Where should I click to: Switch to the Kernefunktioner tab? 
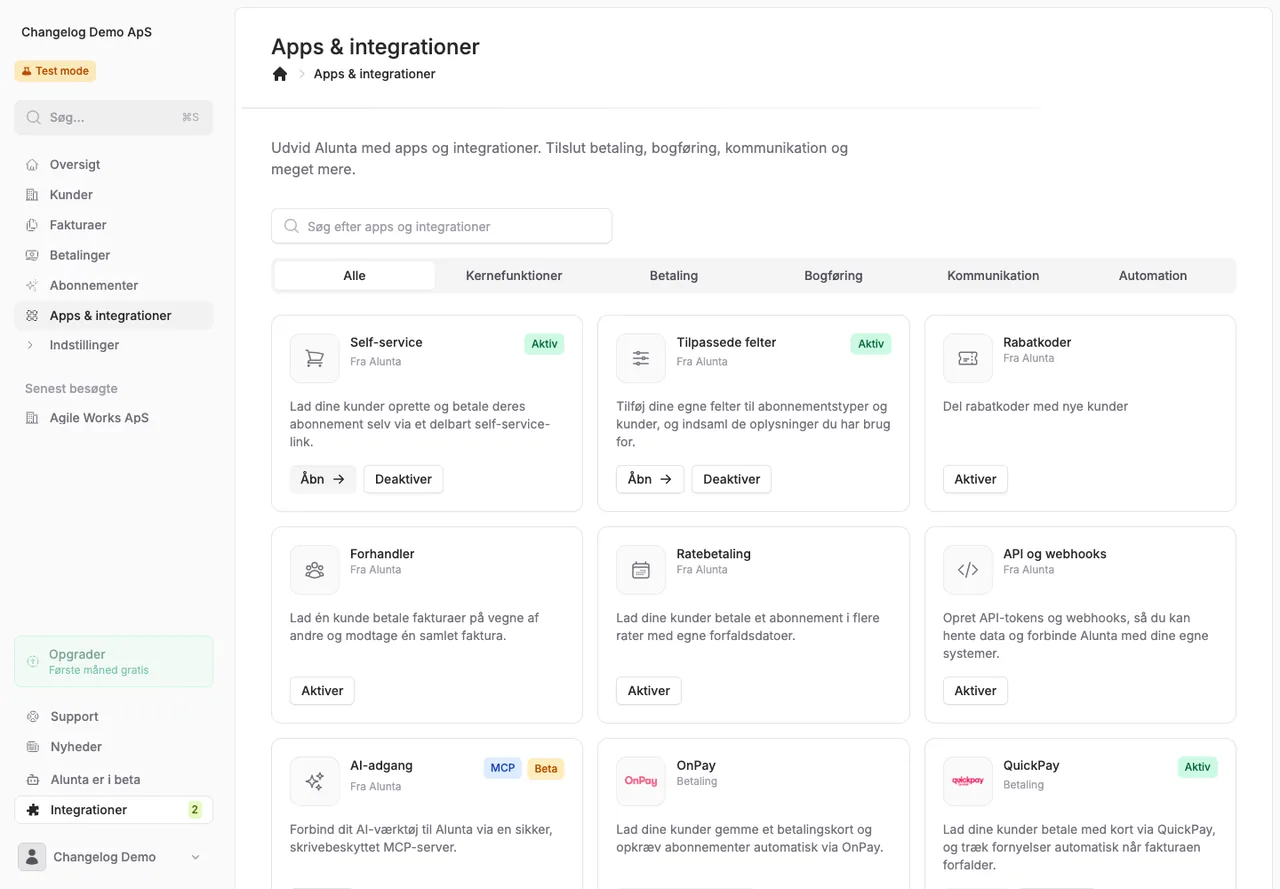[x=514, y=276]
